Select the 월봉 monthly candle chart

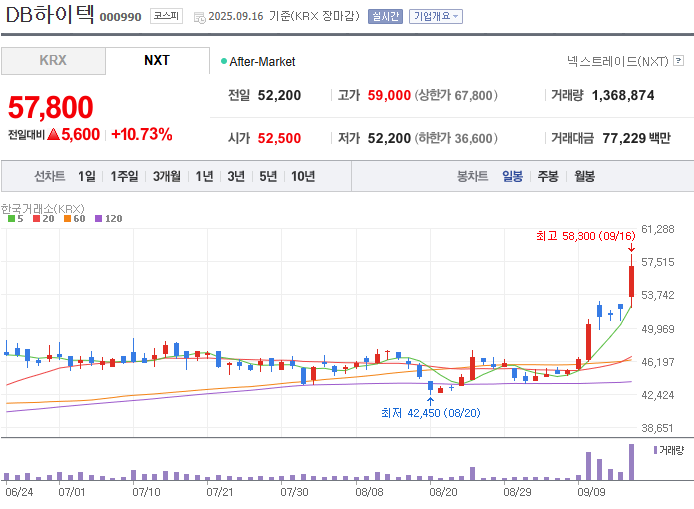coord(585,176)
